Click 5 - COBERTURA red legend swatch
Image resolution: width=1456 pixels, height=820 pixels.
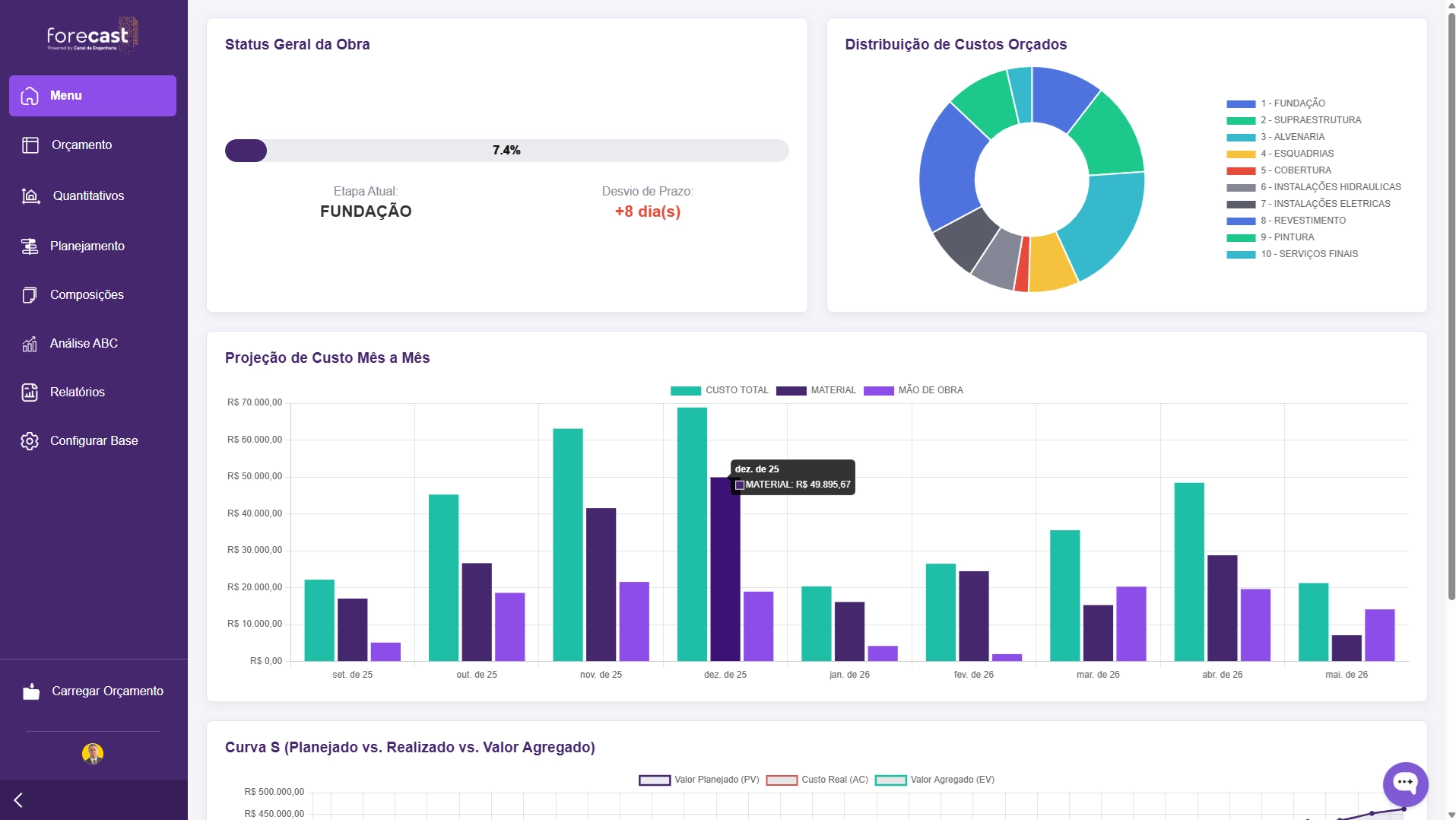tap(1240, 171)
